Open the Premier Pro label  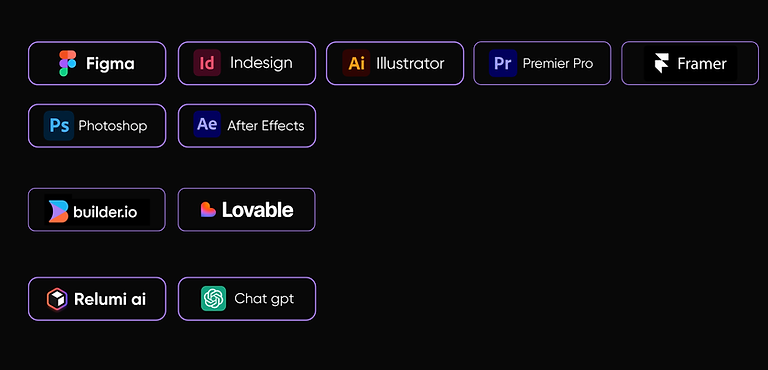point(558,64)
